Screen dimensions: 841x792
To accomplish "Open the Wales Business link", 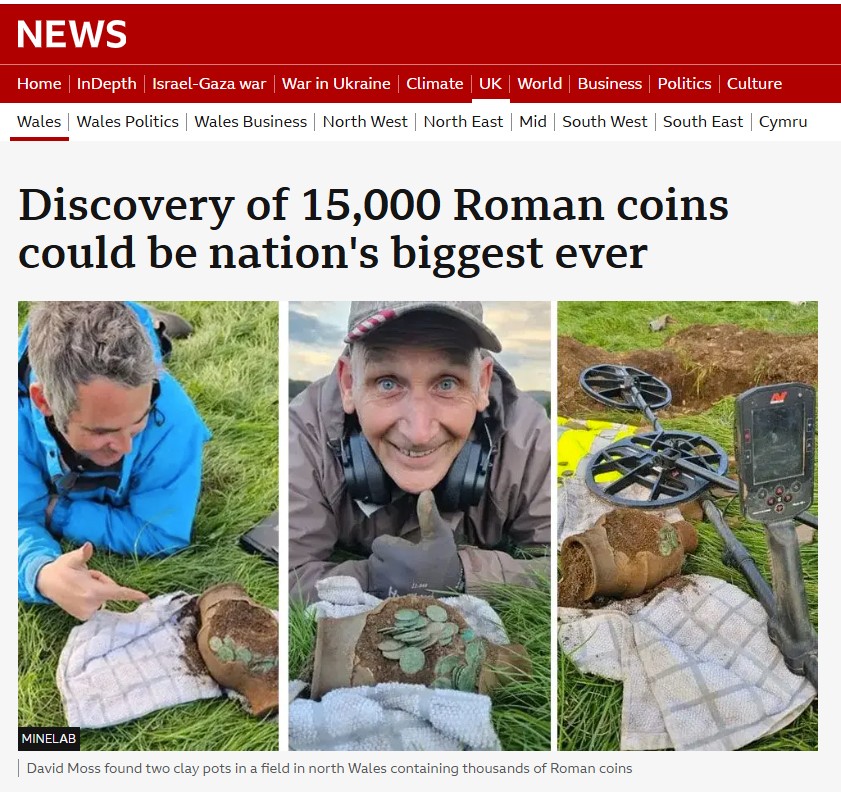I will (x=250, y=122).
